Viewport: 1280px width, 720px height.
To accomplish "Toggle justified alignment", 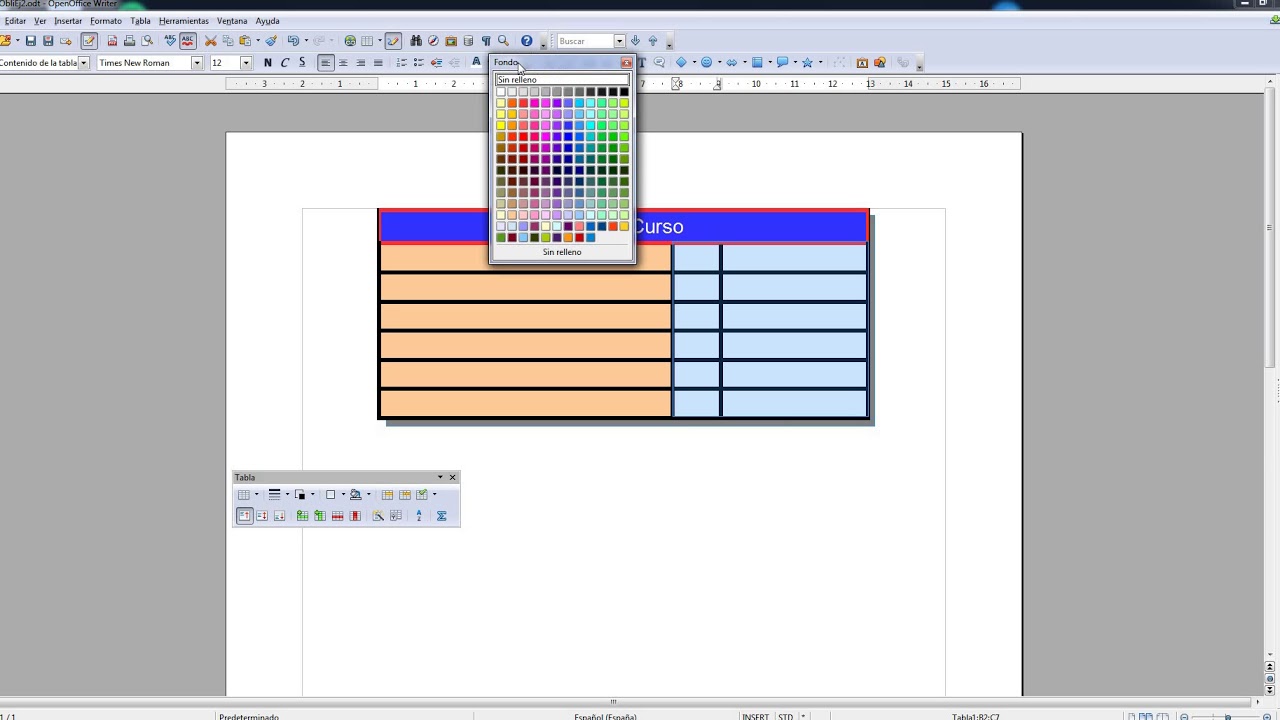I will 378,63.
